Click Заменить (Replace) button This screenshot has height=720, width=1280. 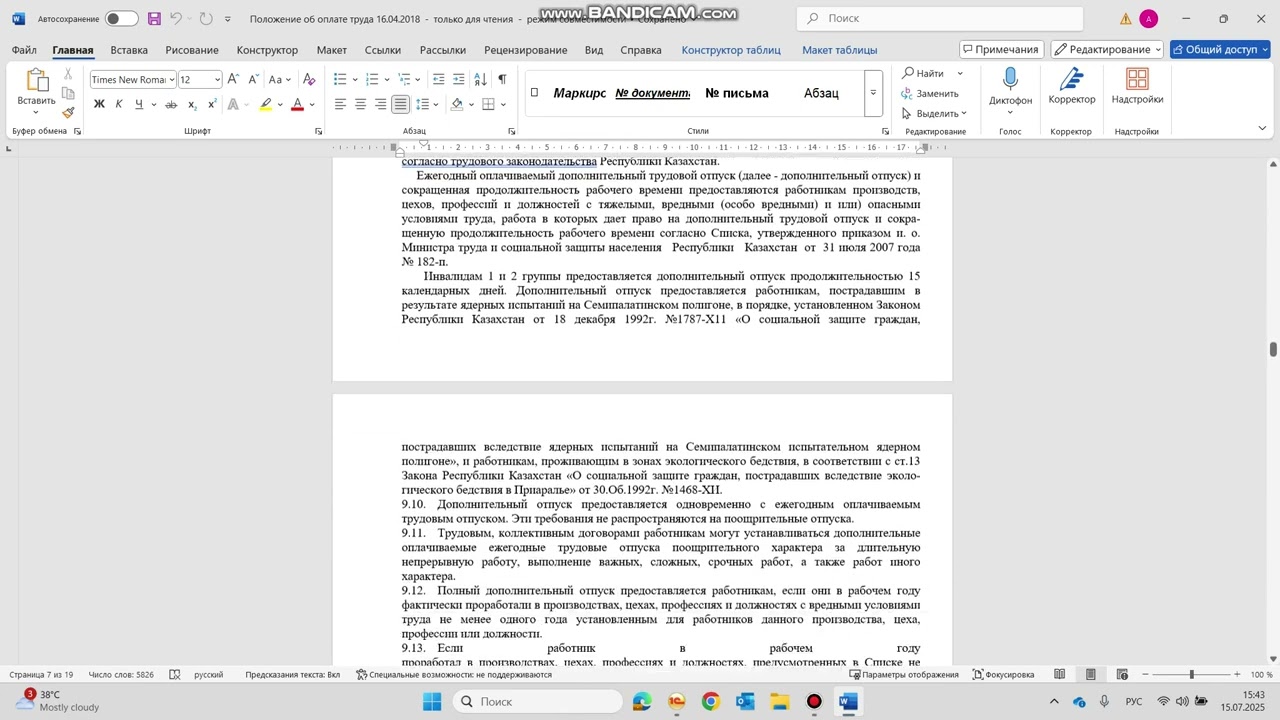pyautogui.click(x=930, y=93)
